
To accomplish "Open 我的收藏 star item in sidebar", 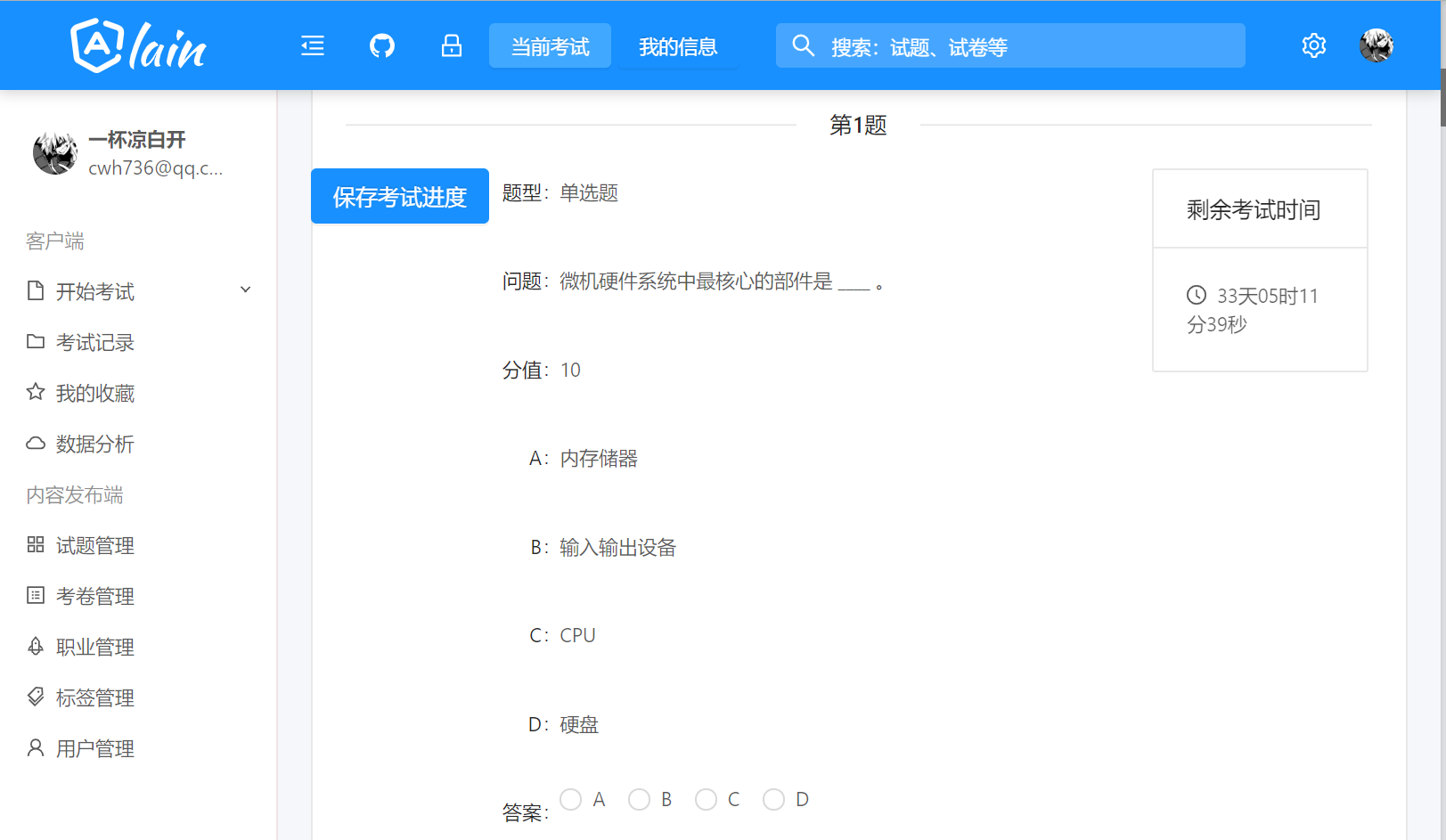I will pos(94,393).
